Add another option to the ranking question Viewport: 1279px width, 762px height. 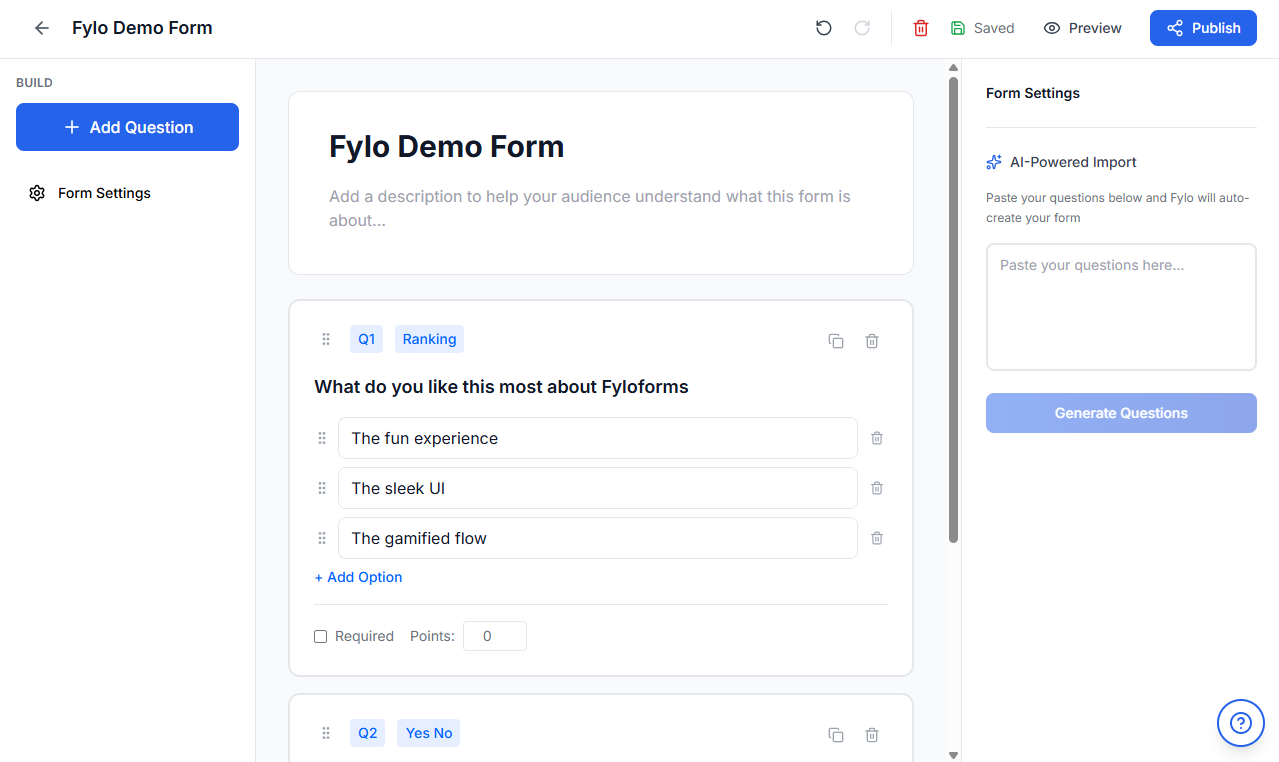[357, 577]
